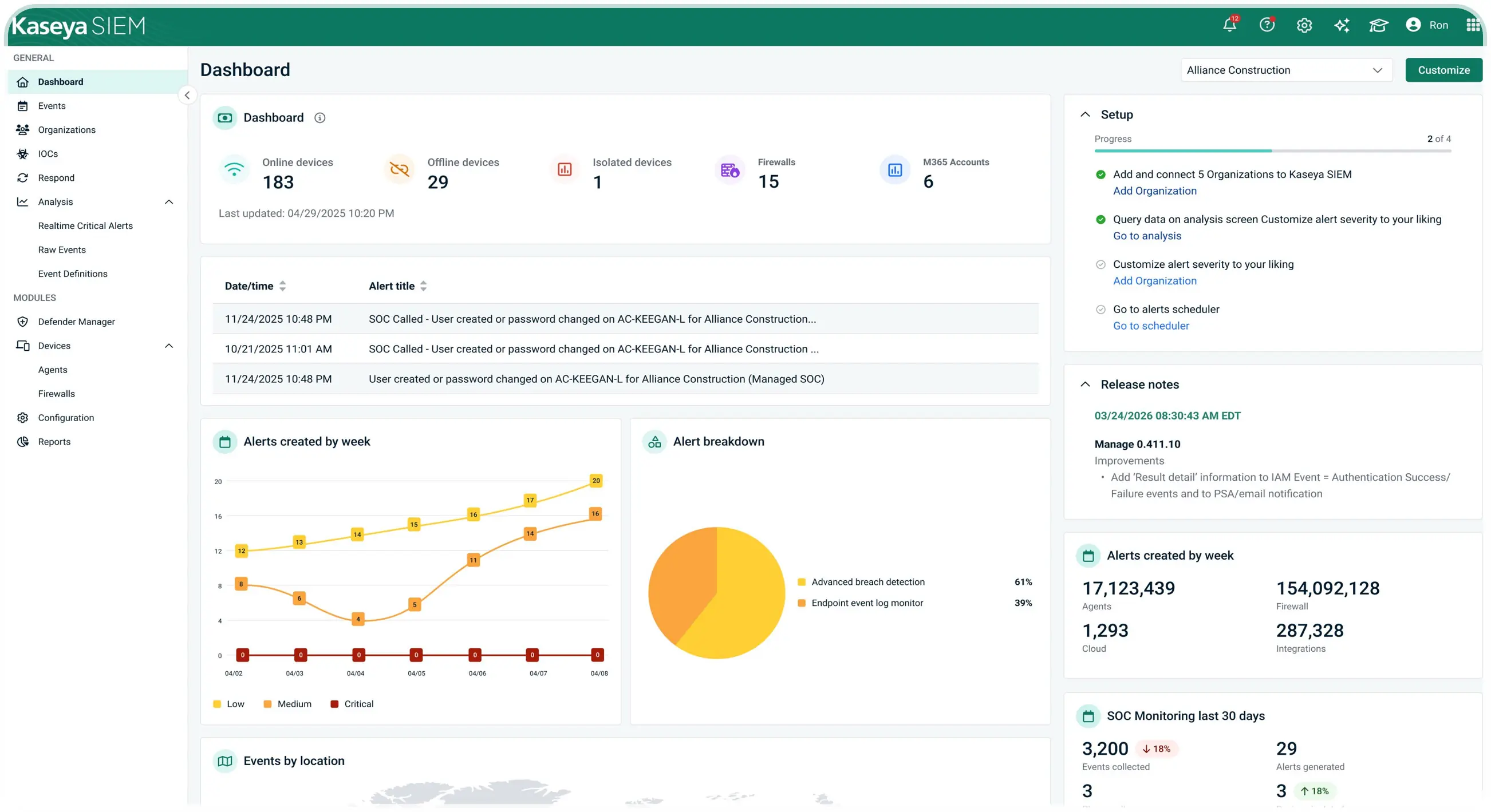Toggle the Critical series in chart legend

click(x=352, y=704)
